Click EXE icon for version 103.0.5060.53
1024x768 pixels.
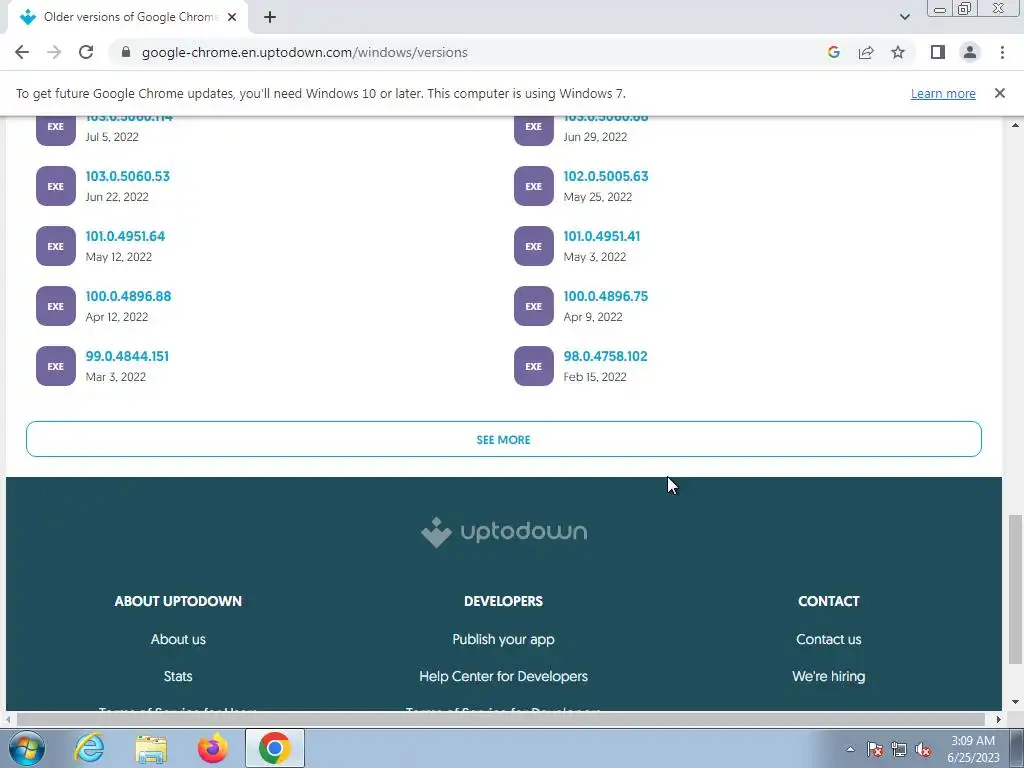56,186
